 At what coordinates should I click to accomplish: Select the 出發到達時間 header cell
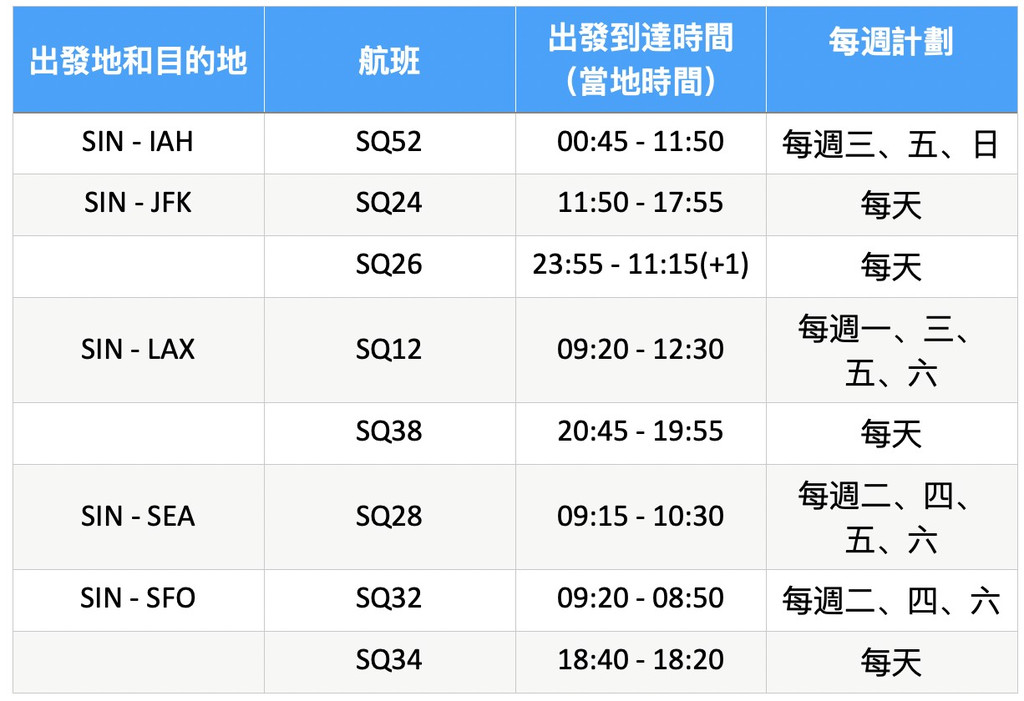641,60
